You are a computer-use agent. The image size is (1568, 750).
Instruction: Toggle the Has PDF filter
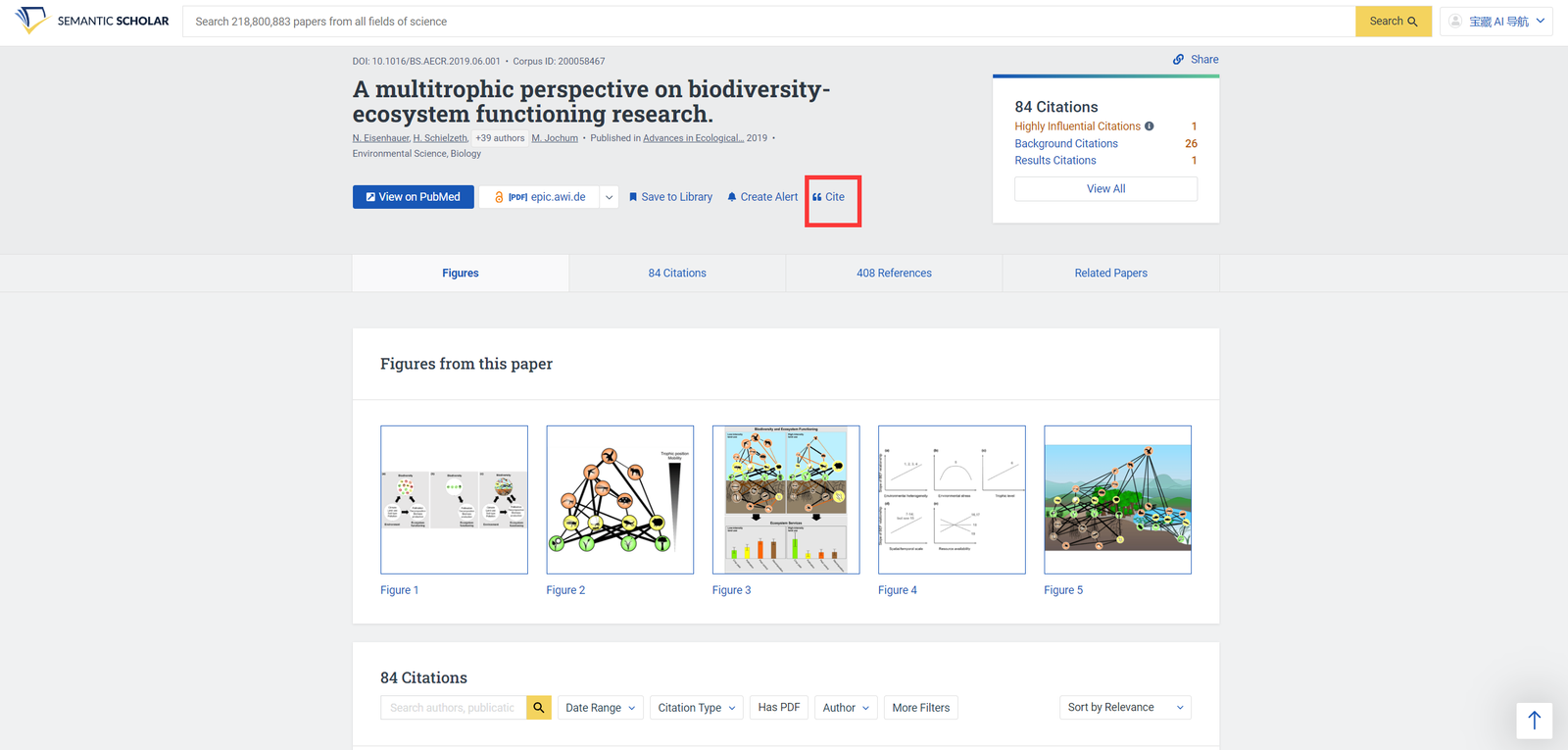[779, 708]
